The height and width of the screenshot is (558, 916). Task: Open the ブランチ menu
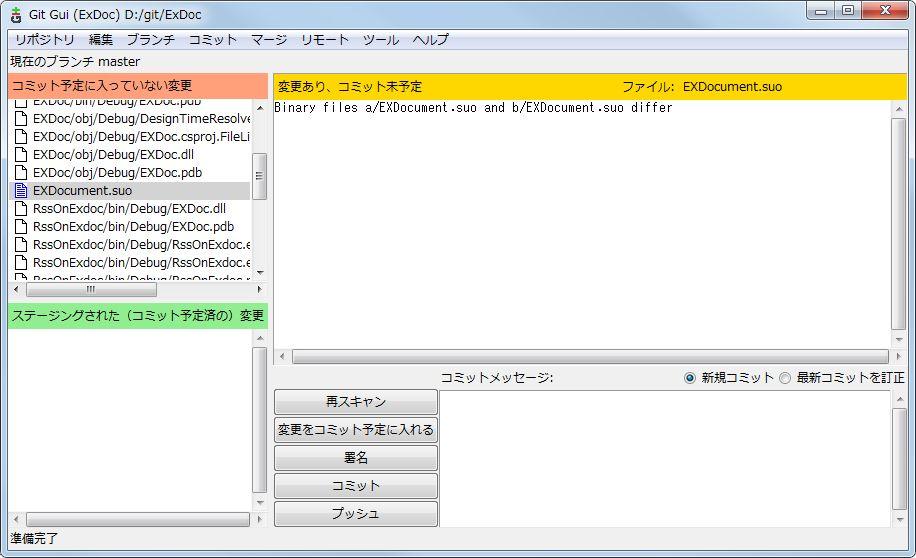pos(150,40)
